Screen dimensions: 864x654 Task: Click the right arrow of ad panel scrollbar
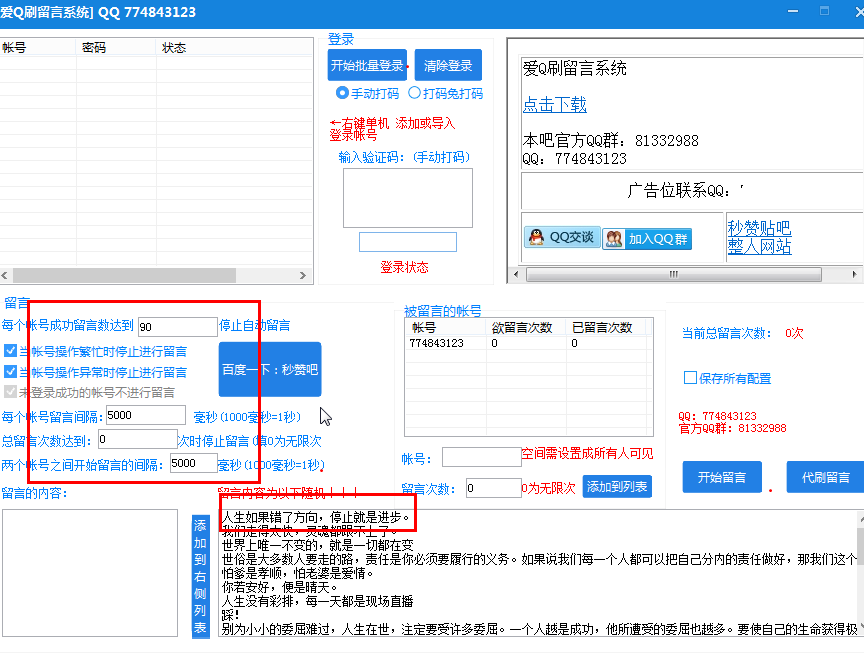pos(854,274)
